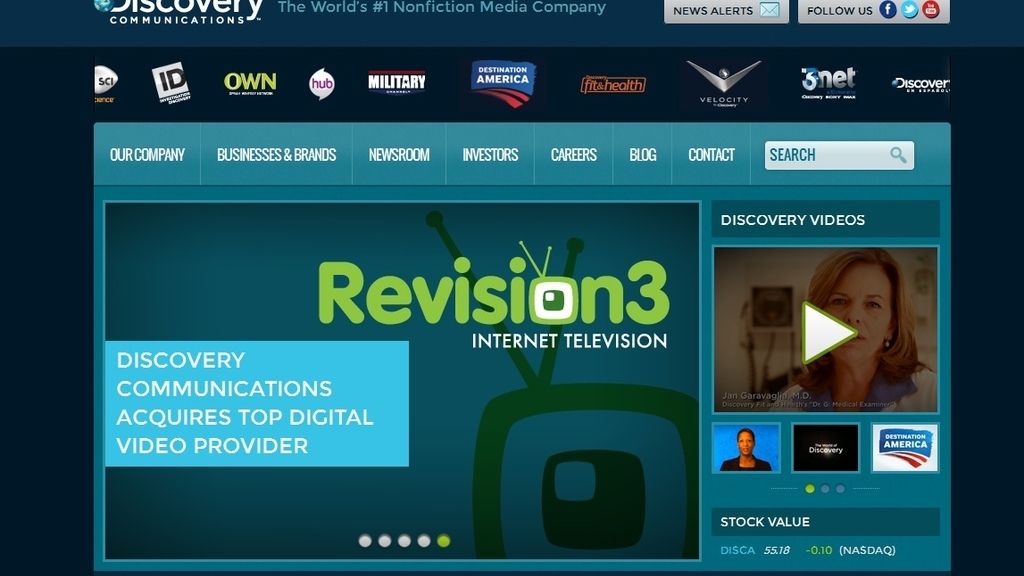The width and height of the screenshot is (1024, 576).
Task: Open the Hub channel logo
Action: (321, 84)
